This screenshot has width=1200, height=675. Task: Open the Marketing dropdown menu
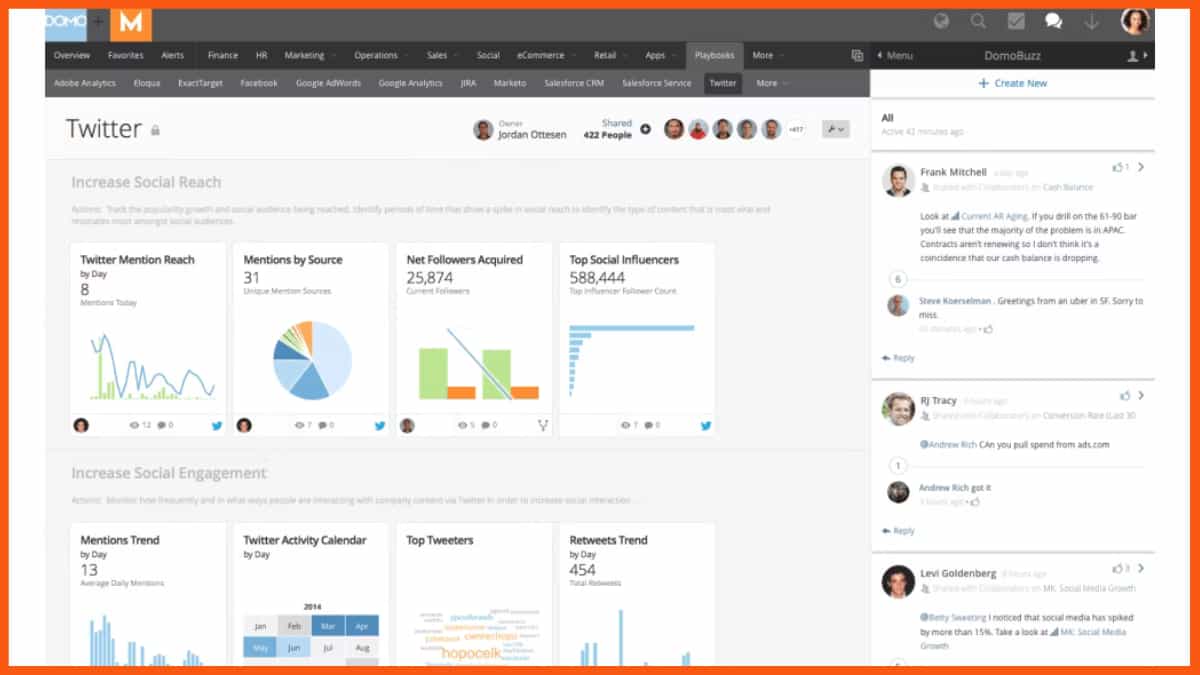pyautogui.click(x=309, y=56)
